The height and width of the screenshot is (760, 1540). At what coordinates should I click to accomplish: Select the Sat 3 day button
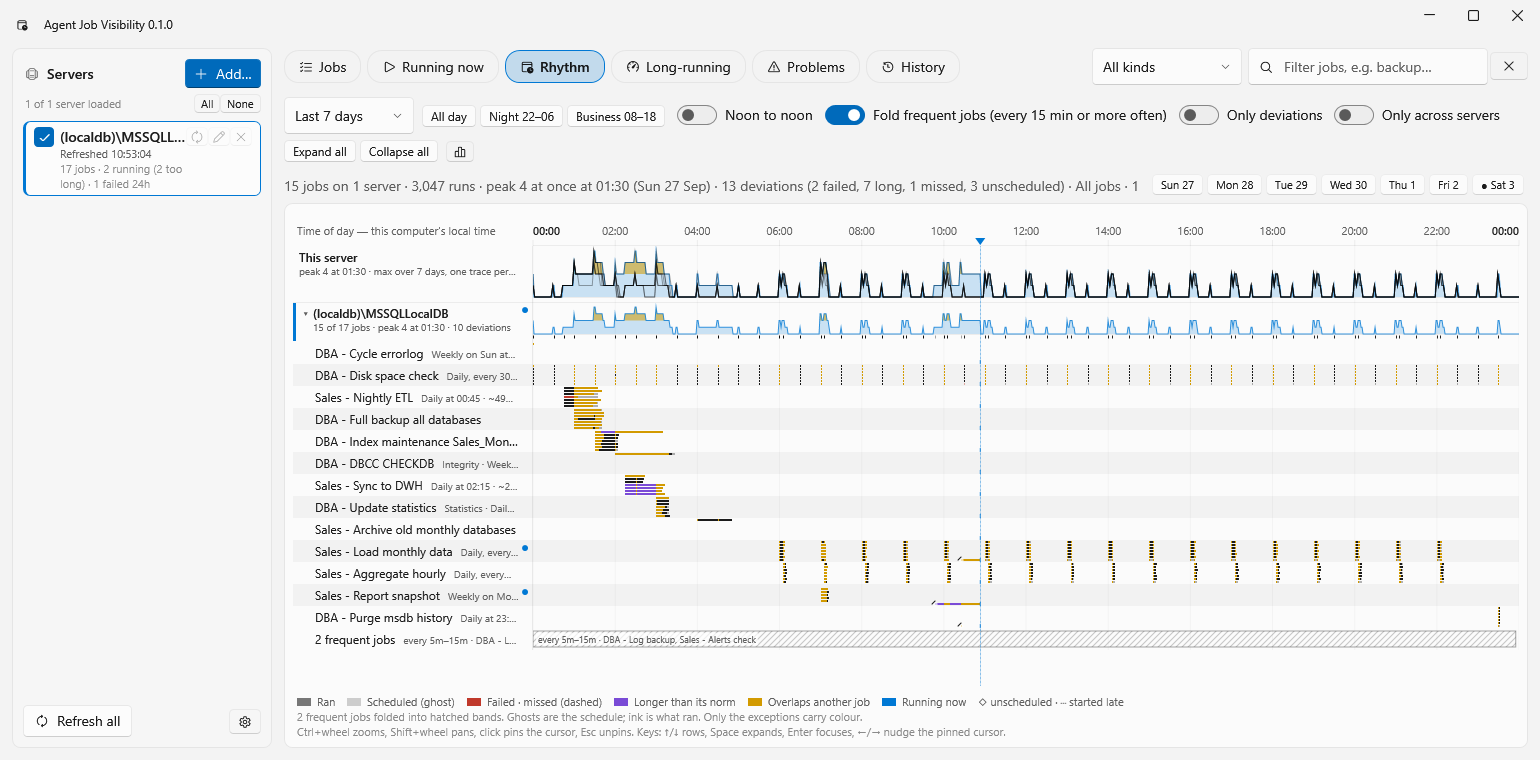point(1497,185)
